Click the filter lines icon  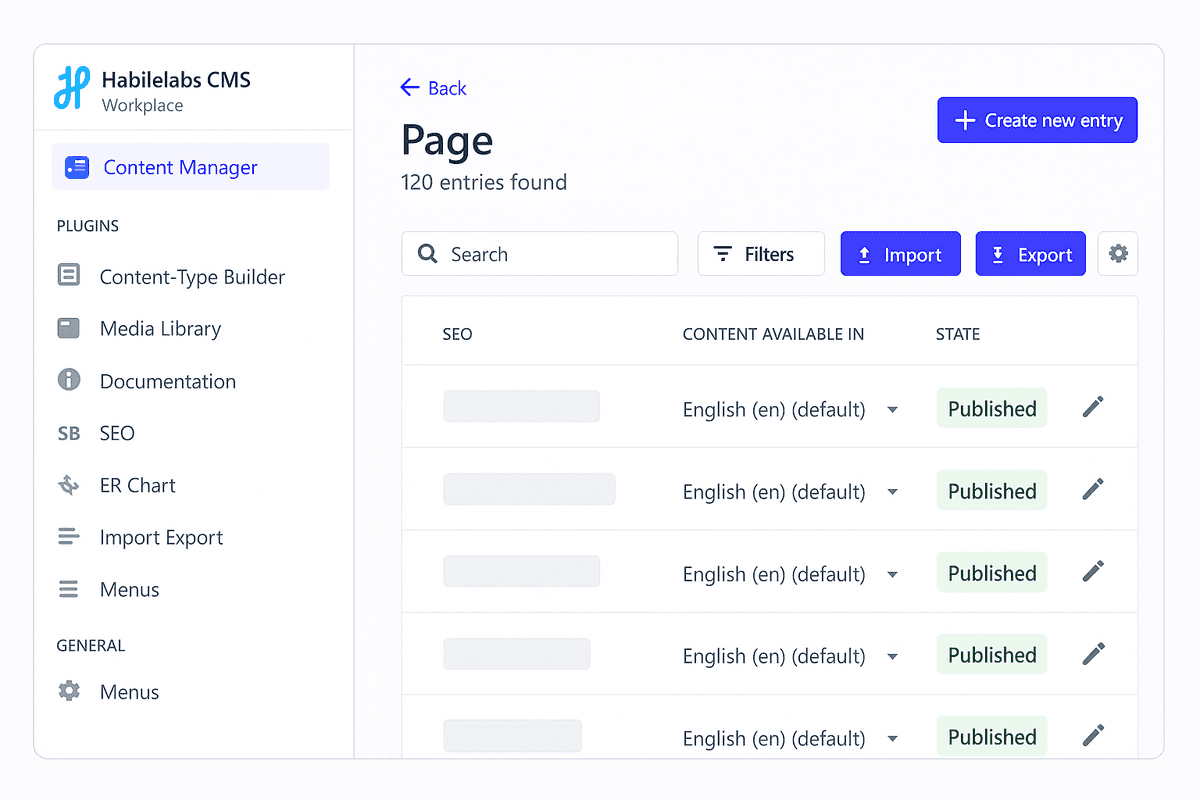pyautogui.click(x=722, y=255)
